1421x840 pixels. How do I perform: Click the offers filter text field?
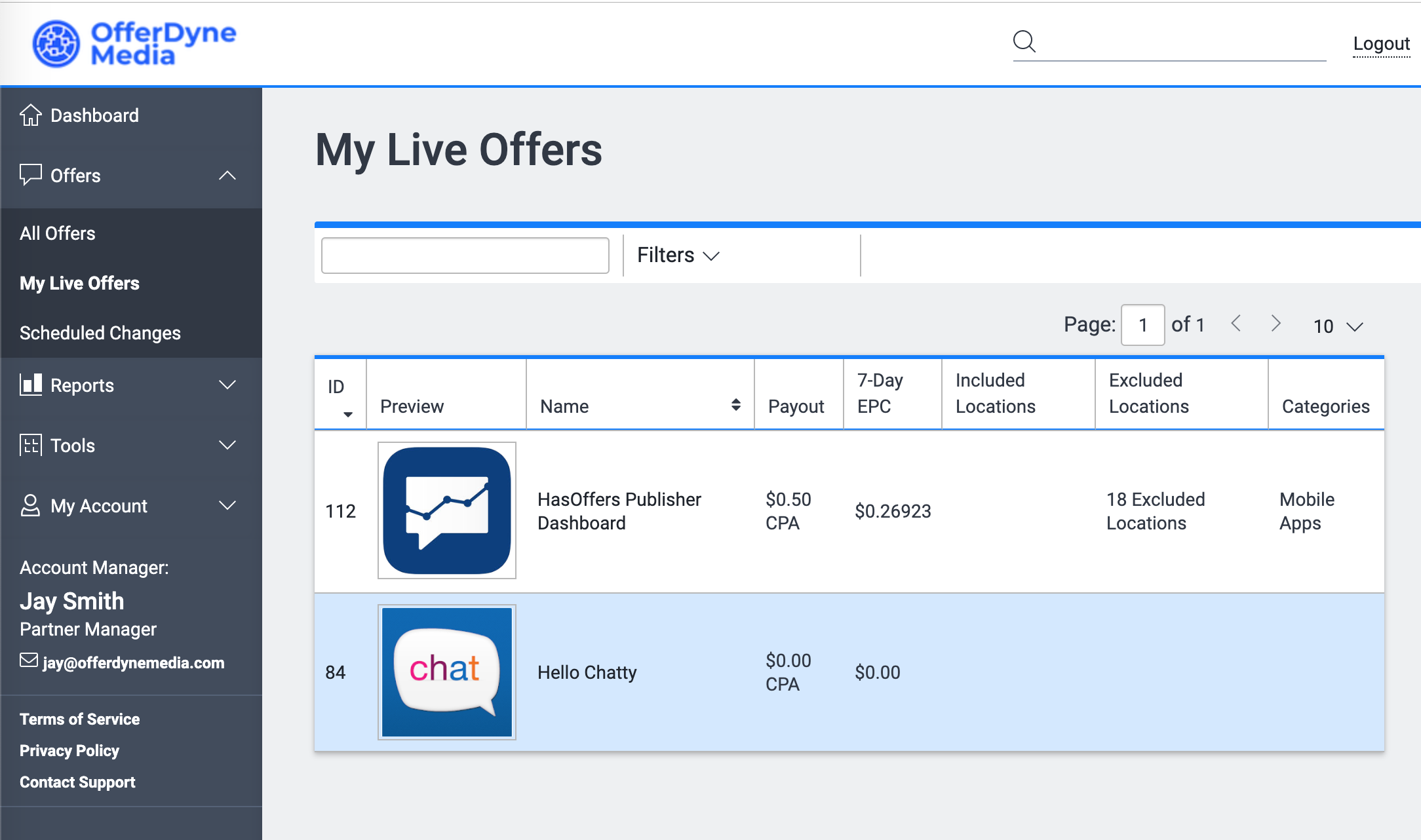(465, 256)
